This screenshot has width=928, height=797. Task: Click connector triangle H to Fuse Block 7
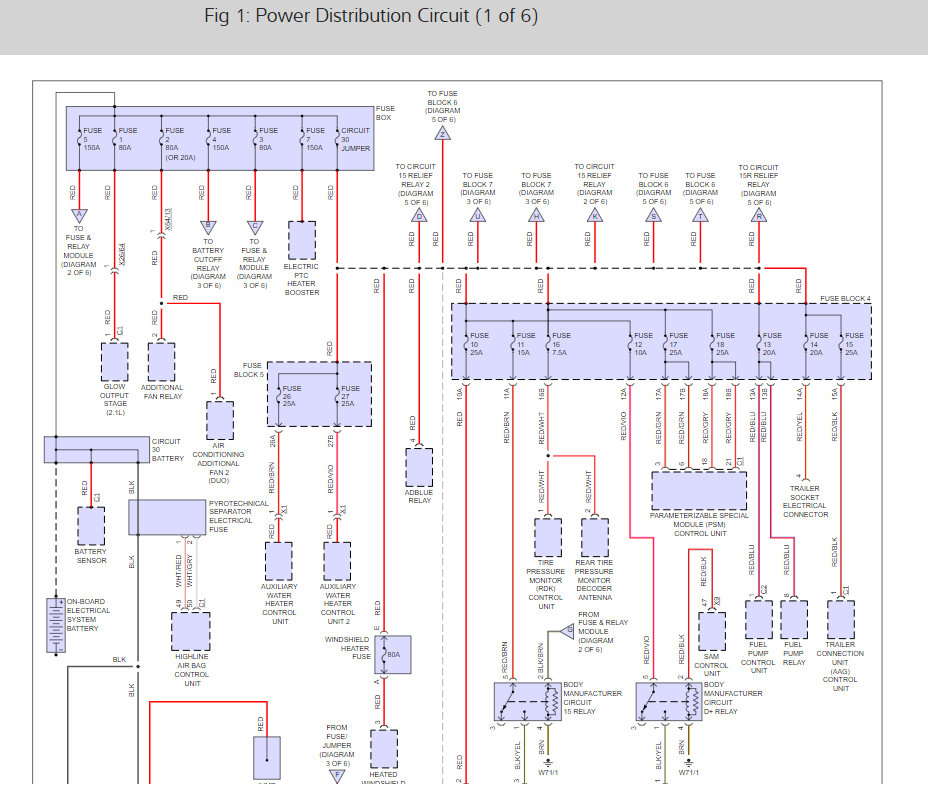click(x=536, y=215)
